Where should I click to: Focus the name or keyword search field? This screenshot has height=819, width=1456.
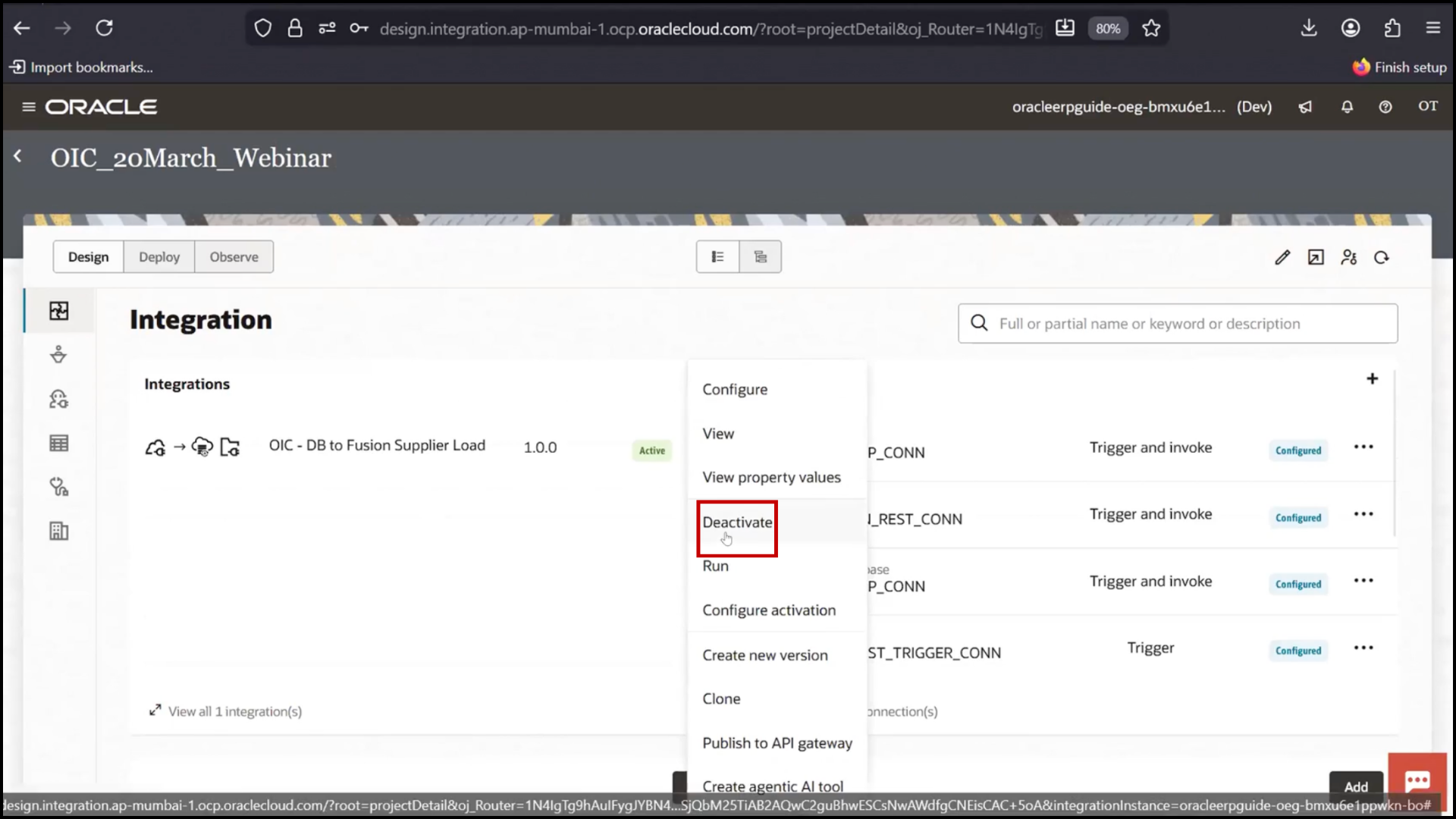(x=1178, y=324)
